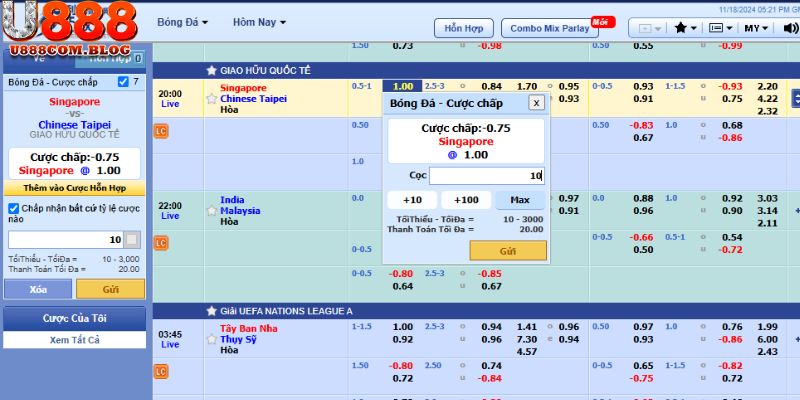Toggle Chấp nhận bất cứ tỷ lệ cược checkbox

(14, 208)
